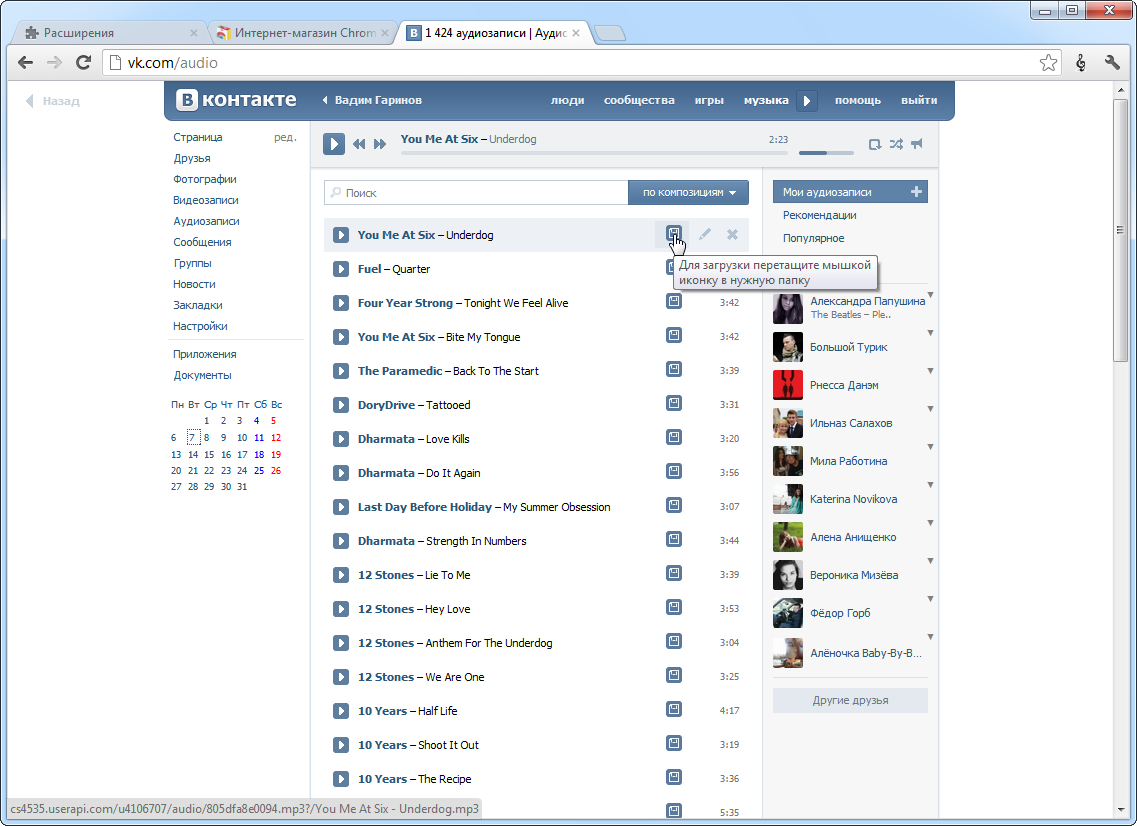
Task: Click ред. edit link beside Страница
Action: pos(285,137)
